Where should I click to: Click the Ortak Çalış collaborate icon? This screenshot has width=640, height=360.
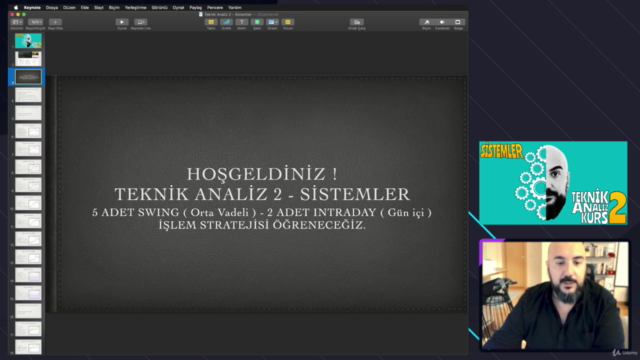(357, 22)
